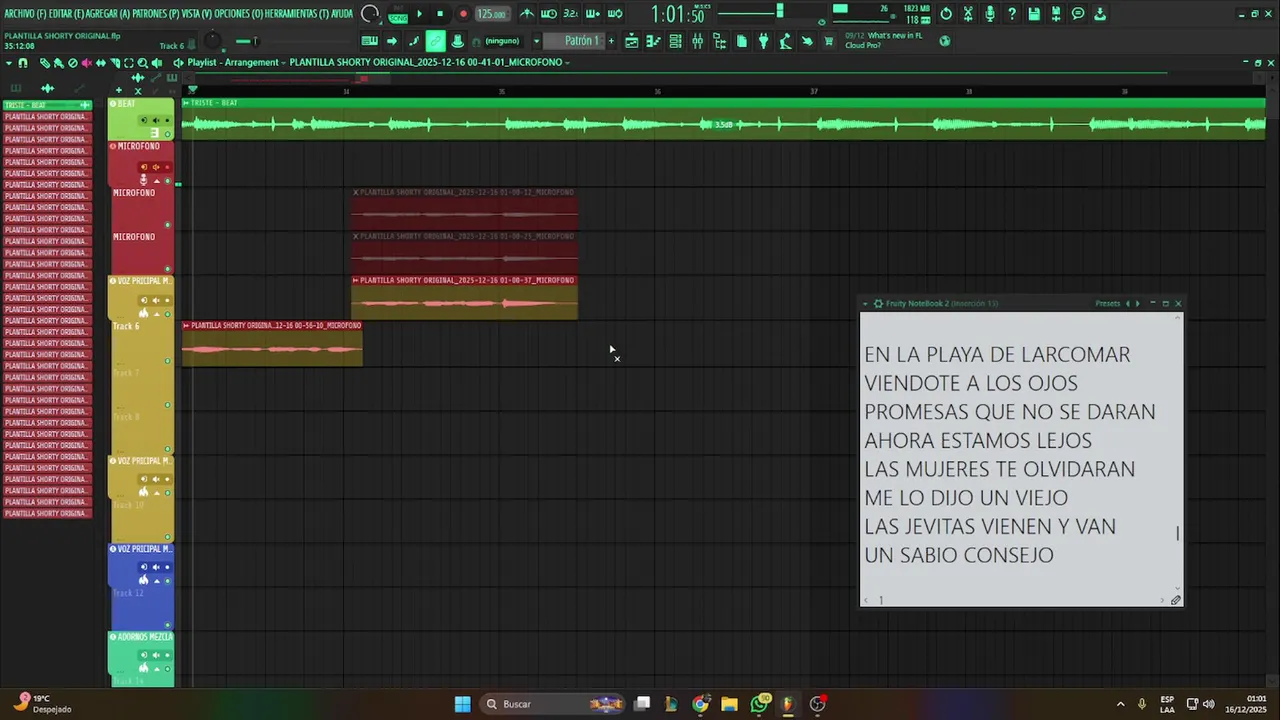This screenshot has height=720, width=1280.
Task: Mute the BEAT track green dot
Action: tap(167, 134)
